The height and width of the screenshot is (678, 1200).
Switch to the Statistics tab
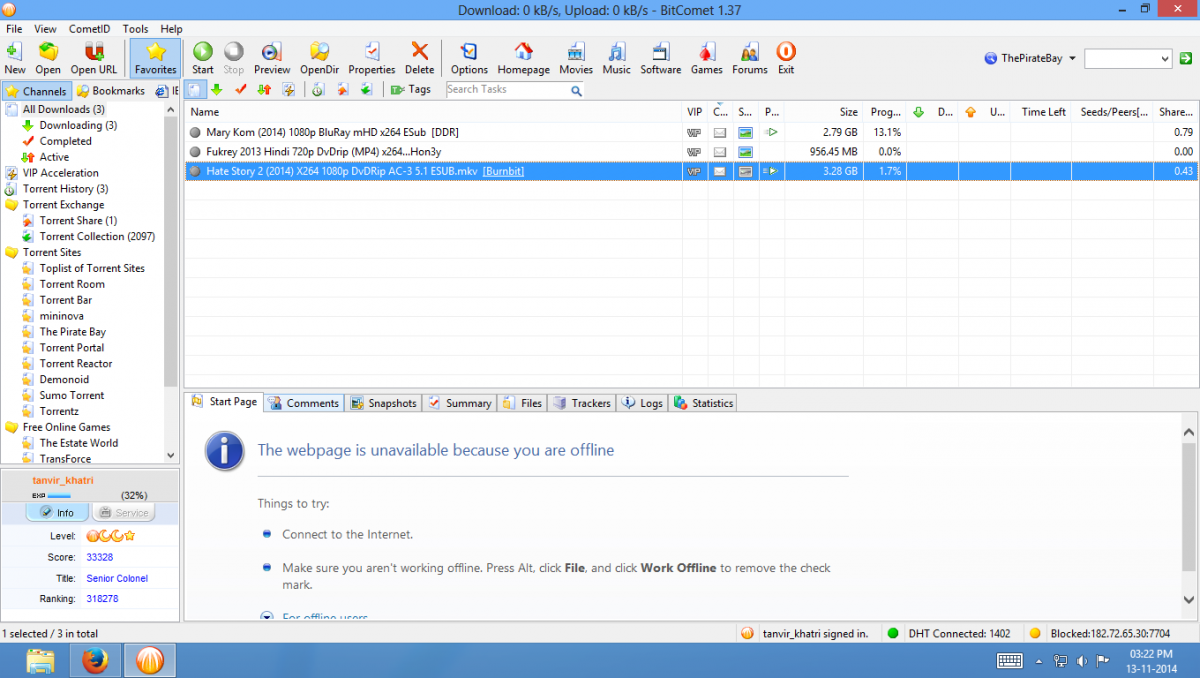[703, 403]
